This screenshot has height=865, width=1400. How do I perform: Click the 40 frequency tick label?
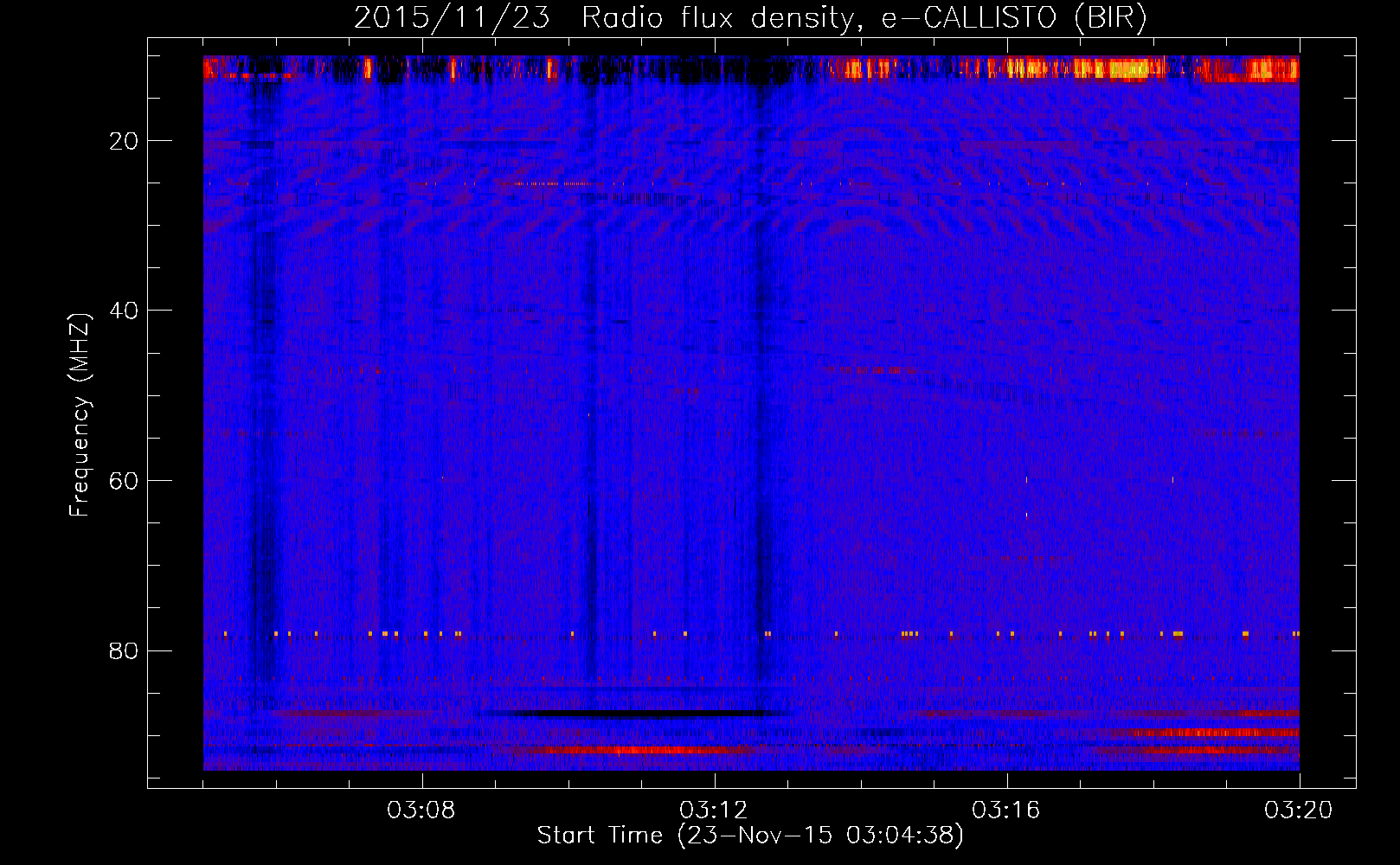point(124,311)
